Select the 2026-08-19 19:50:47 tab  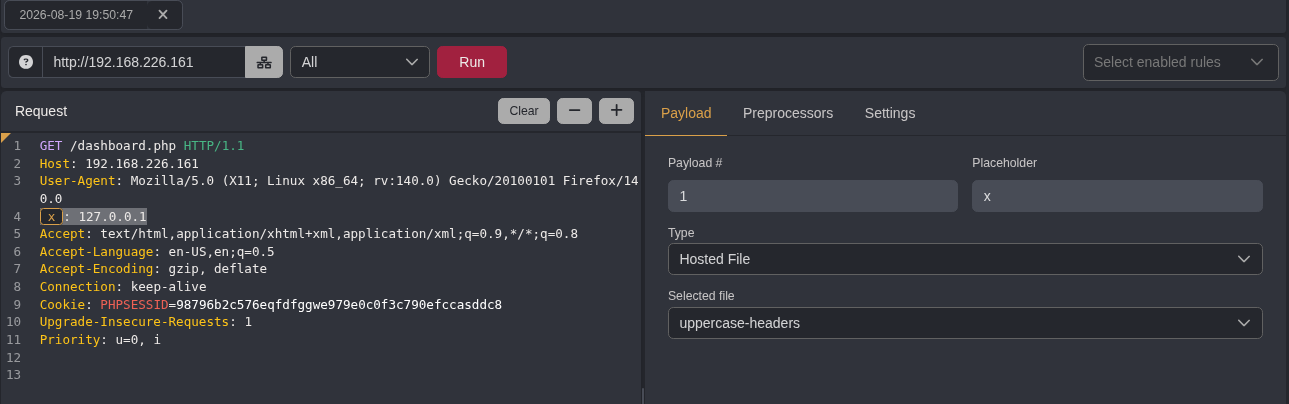tap(77, 14)
